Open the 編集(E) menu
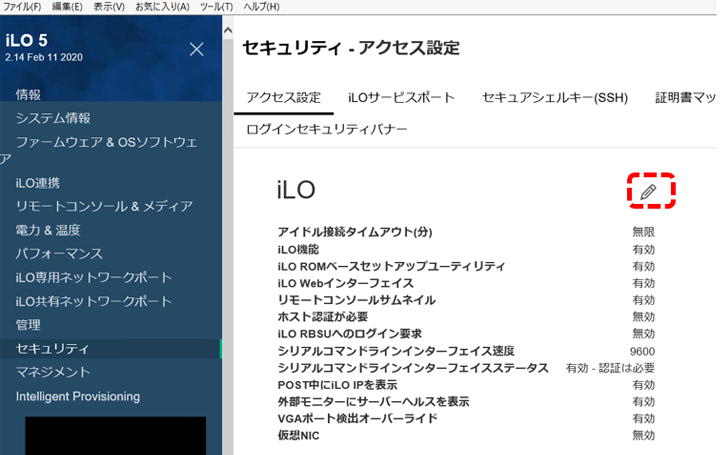 67,7
